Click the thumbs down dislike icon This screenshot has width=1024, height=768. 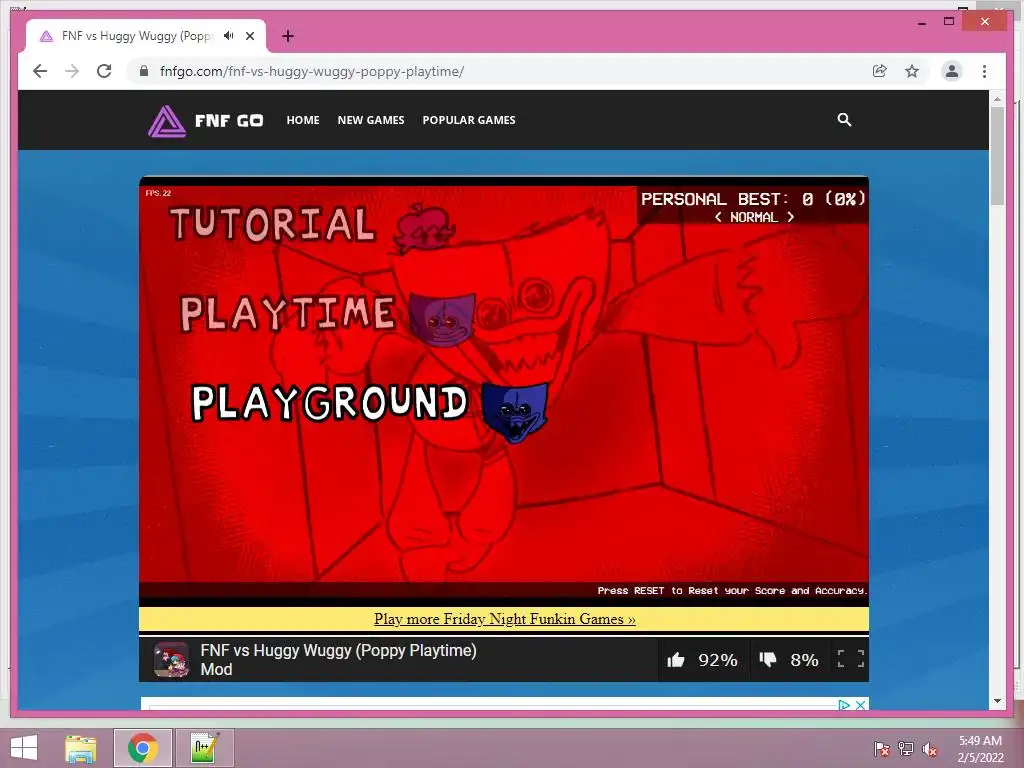click(768, 660)
